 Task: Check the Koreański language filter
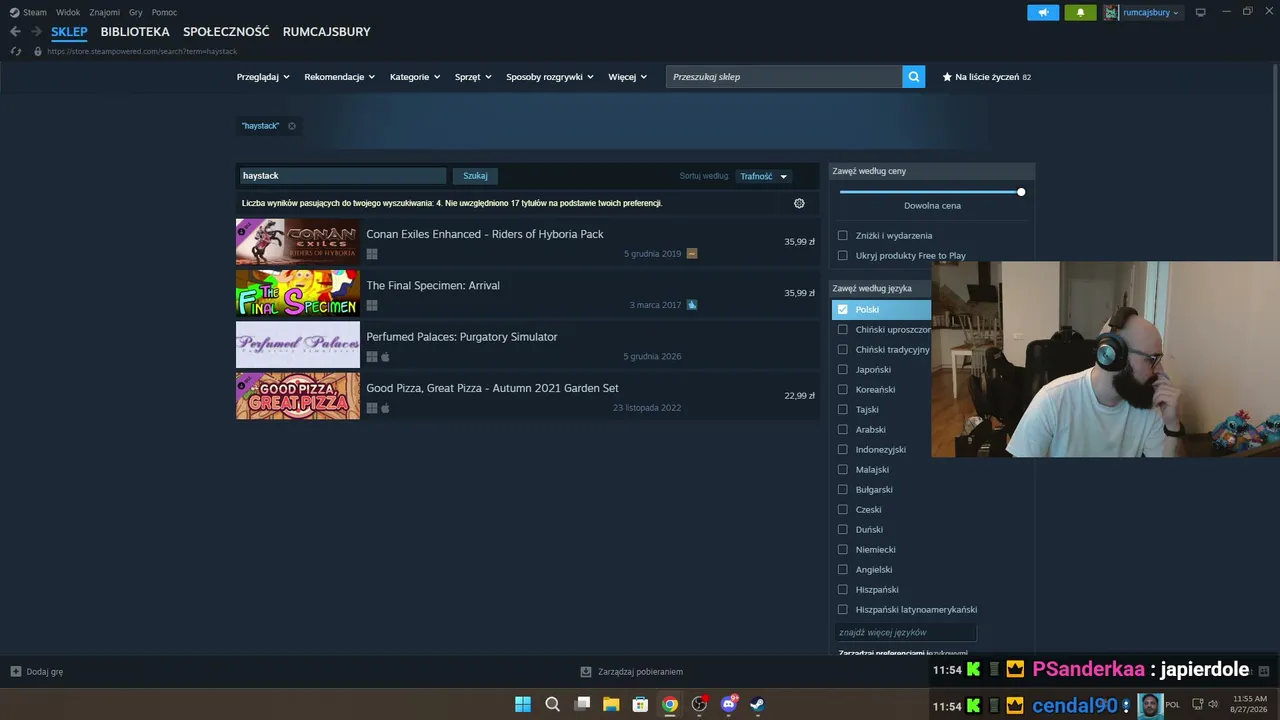pos(842,390)
